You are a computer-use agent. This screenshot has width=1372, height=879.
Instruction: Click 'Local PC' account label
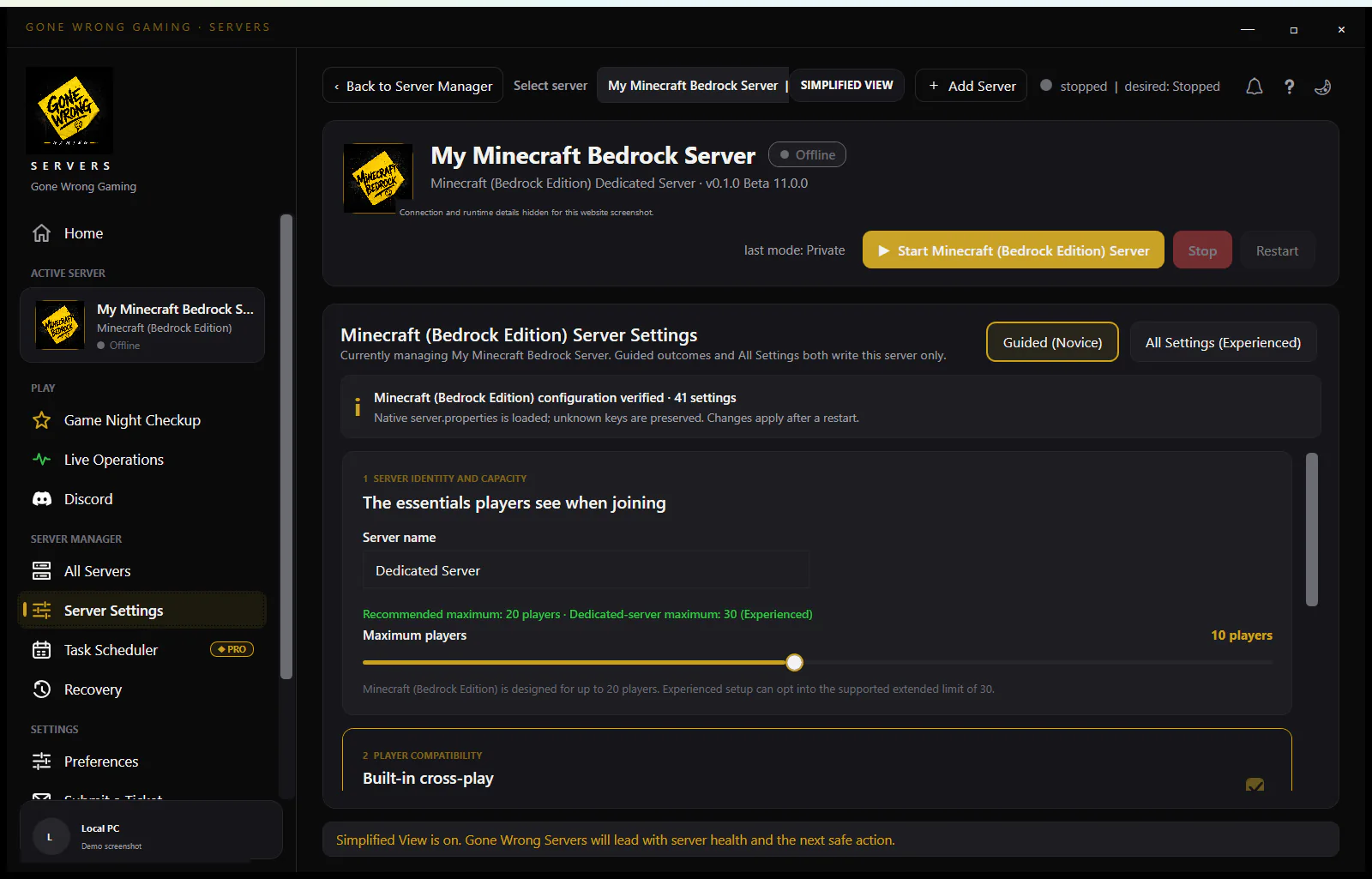[x=100, y=828]
